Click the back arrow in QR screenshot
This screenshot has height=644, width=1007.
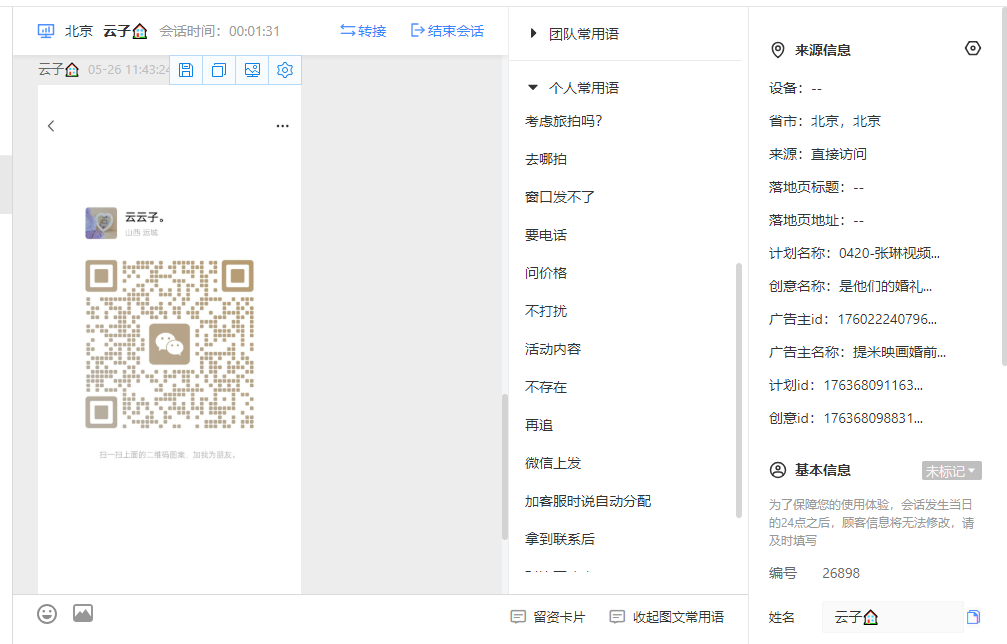[x=51, y=126]
